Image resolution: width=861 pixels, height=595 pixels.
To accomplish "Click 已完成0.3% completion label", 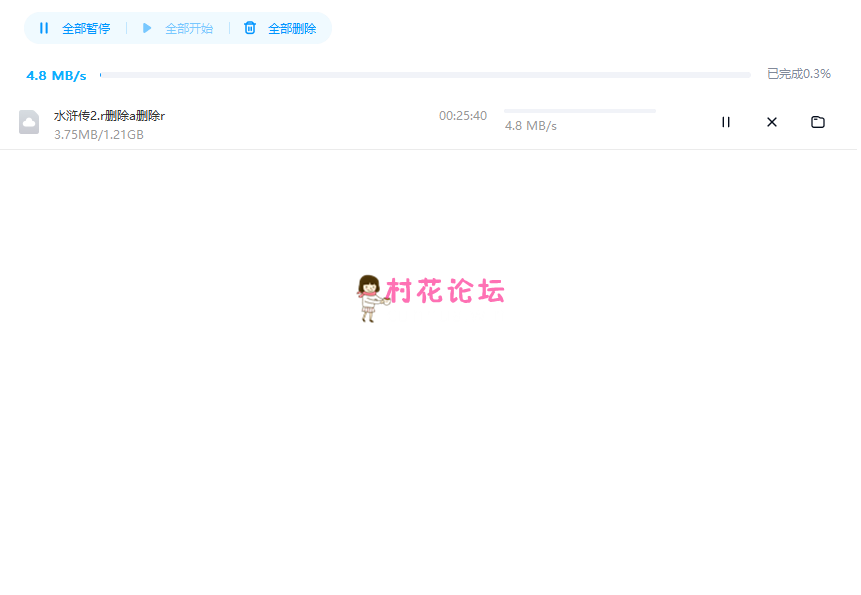I will click(798, 74).
